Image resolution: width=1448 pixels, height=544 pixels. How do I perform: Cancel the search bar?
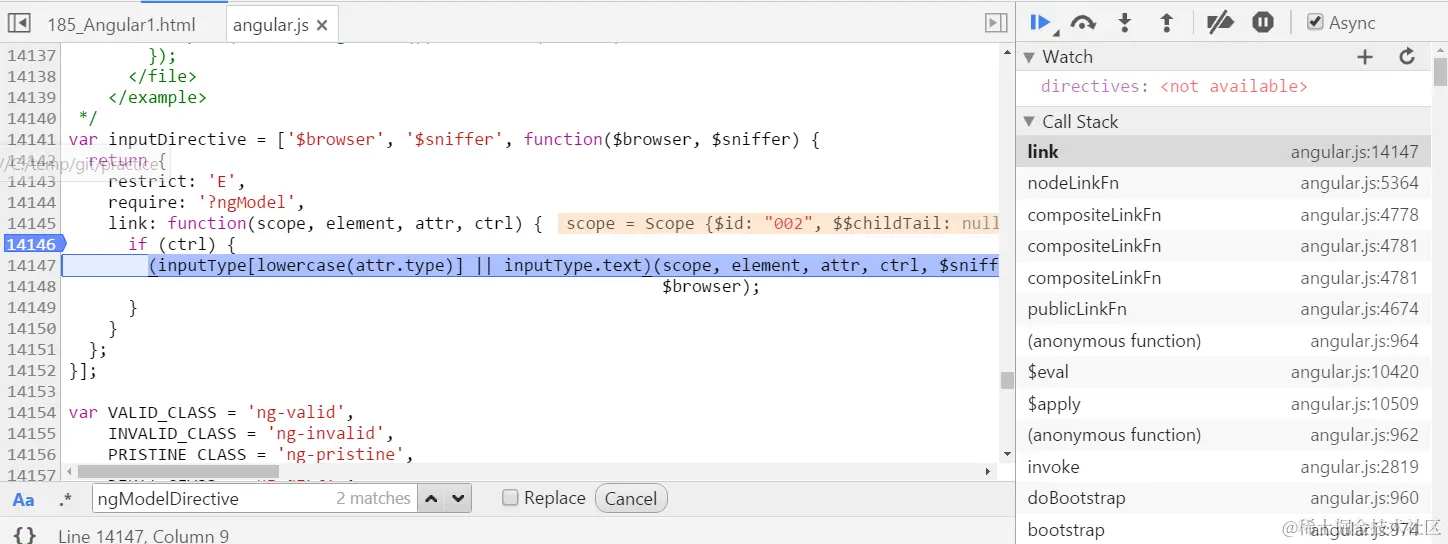tap(631, 498)
